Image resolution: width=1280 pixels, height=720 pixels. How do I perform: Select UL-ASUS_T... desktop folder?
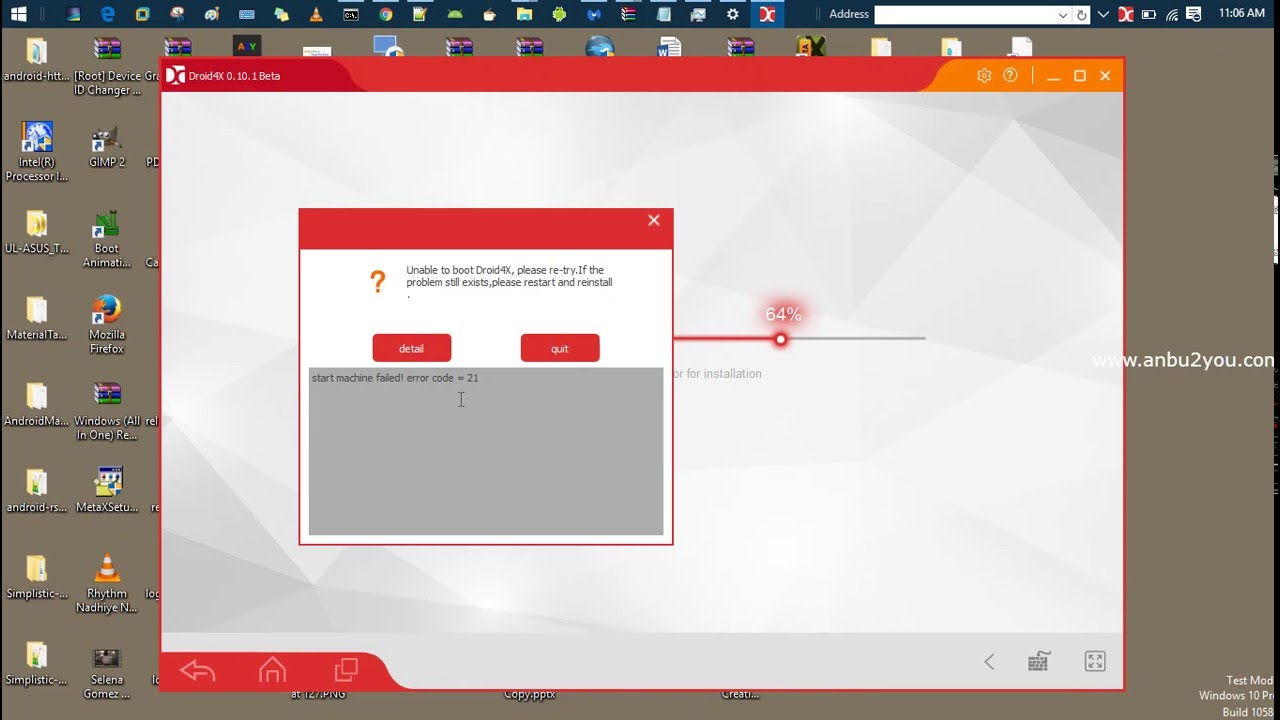(36, 232)
